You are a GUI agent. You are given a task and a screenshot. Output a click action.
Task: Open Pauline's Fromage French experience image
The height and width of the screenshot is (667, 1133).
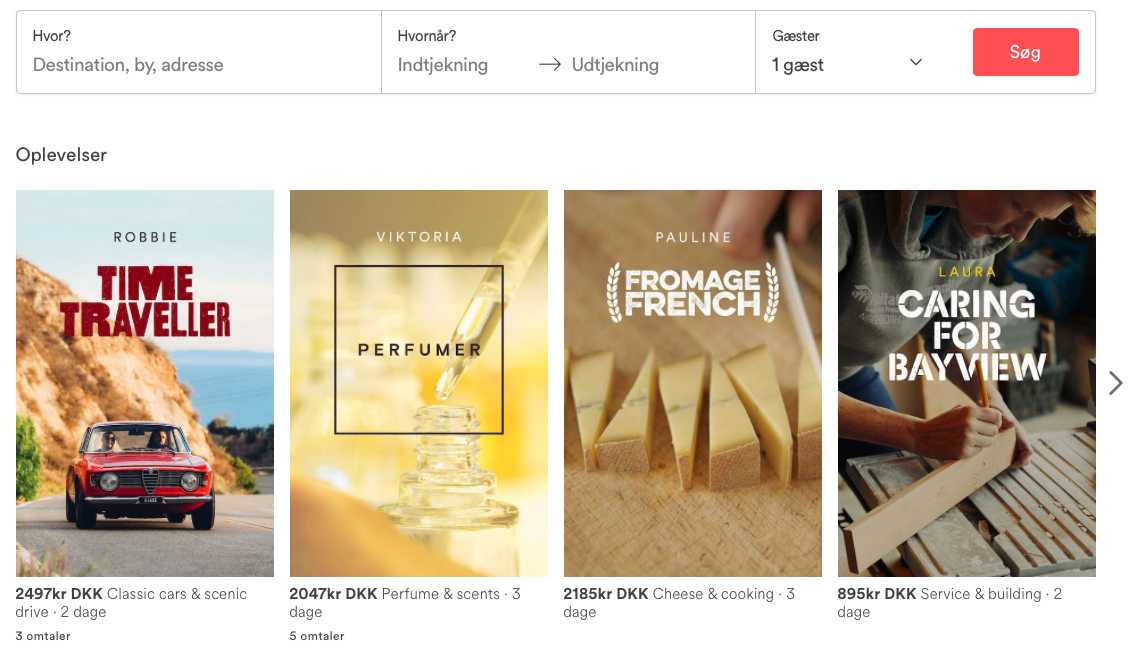pos(693,383)
